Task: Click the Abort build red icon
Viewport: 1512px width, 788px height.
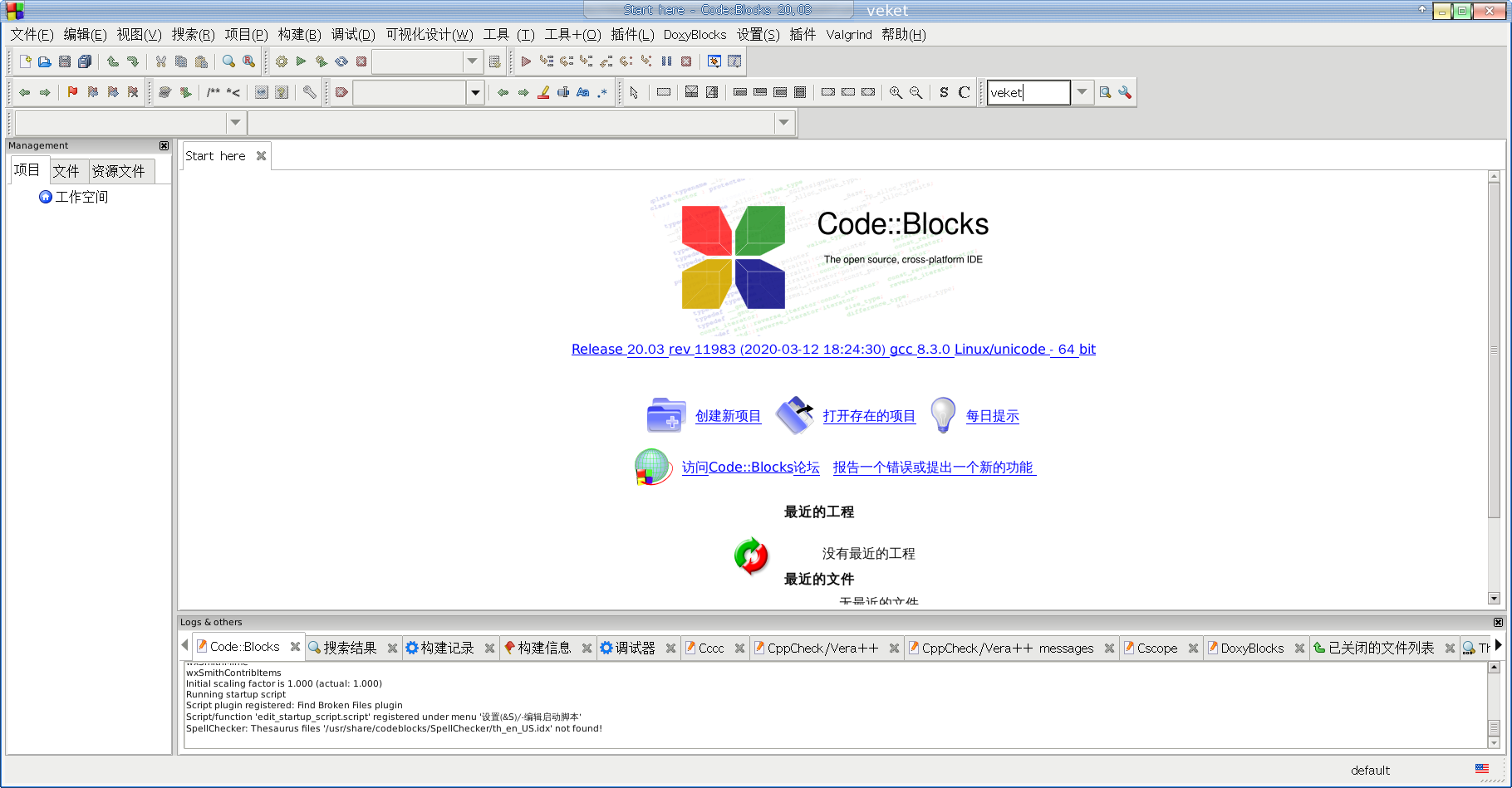Action: coord(361,61)
